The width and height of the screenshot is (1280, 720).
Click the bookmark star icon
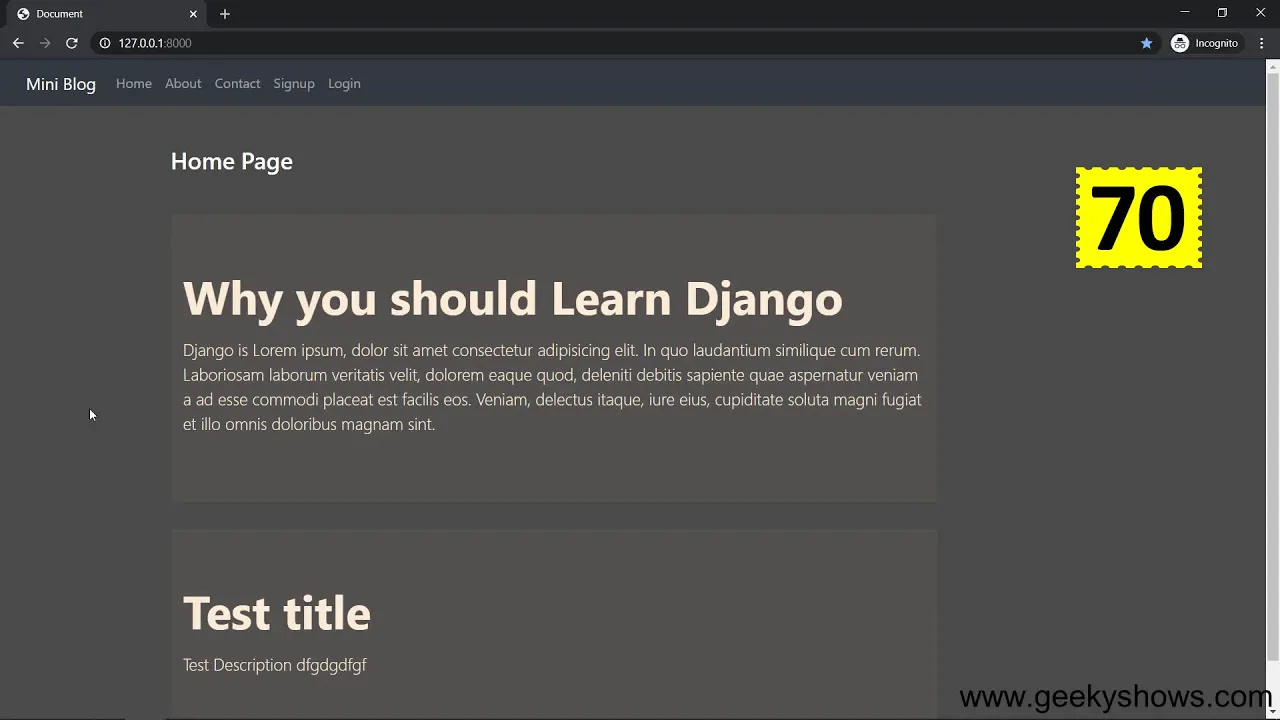click(x=1147, y=43)
